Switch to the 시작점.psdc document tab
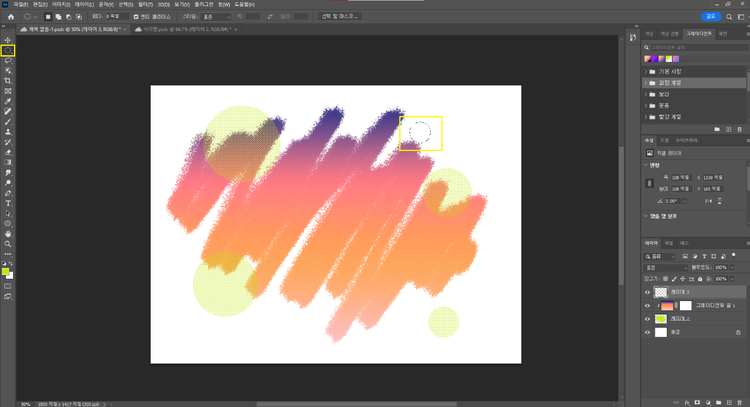 [x=187, y=30]
